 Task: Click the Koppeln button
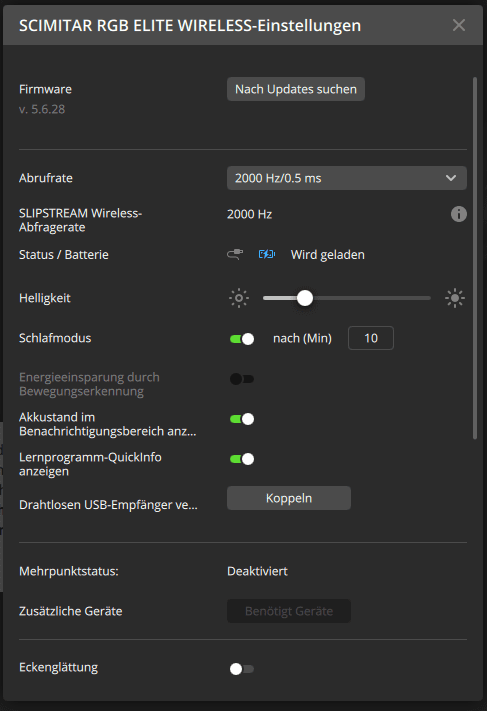[x=289, y=498]
